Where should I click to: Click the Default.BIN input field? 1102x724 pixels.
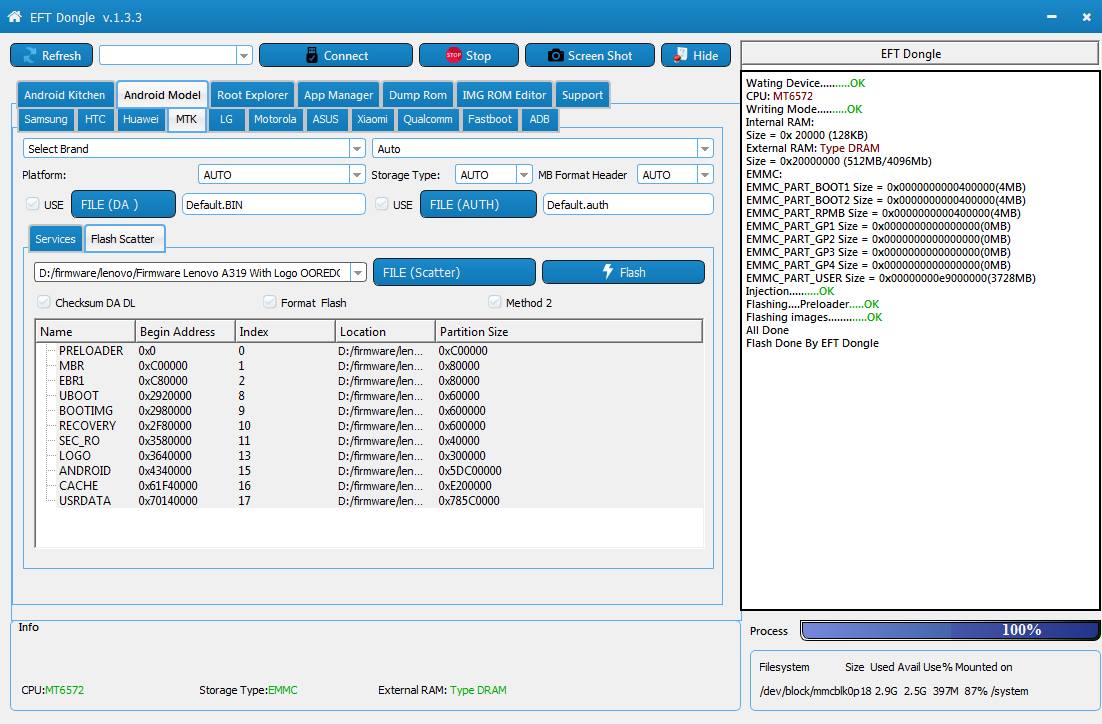tap(273, 205)
